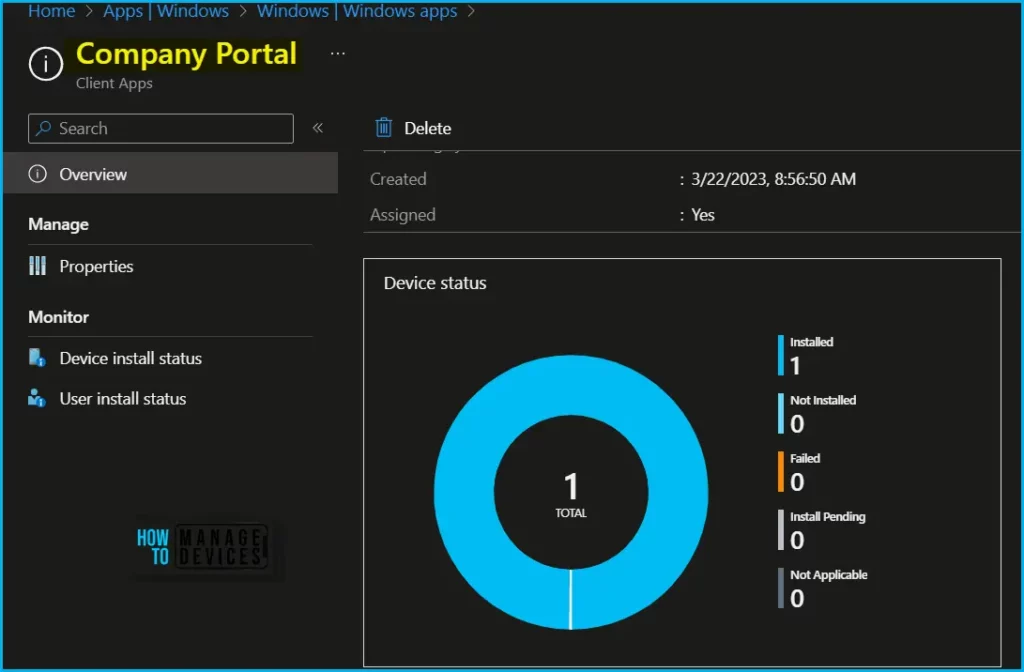
Task: Click the Not Applicable legend entry
Action: 822,588
